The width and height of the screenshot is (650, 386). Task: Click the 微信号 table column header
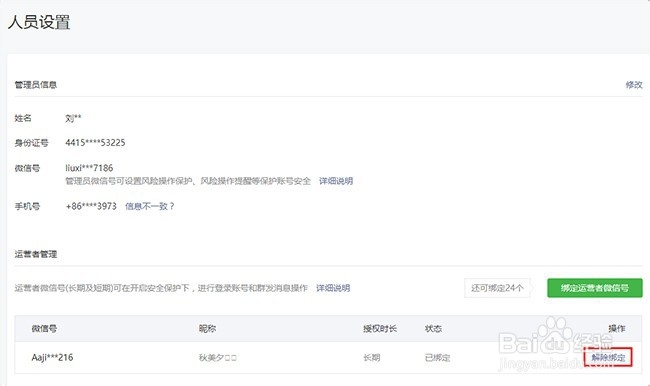(x=44, y=328)
